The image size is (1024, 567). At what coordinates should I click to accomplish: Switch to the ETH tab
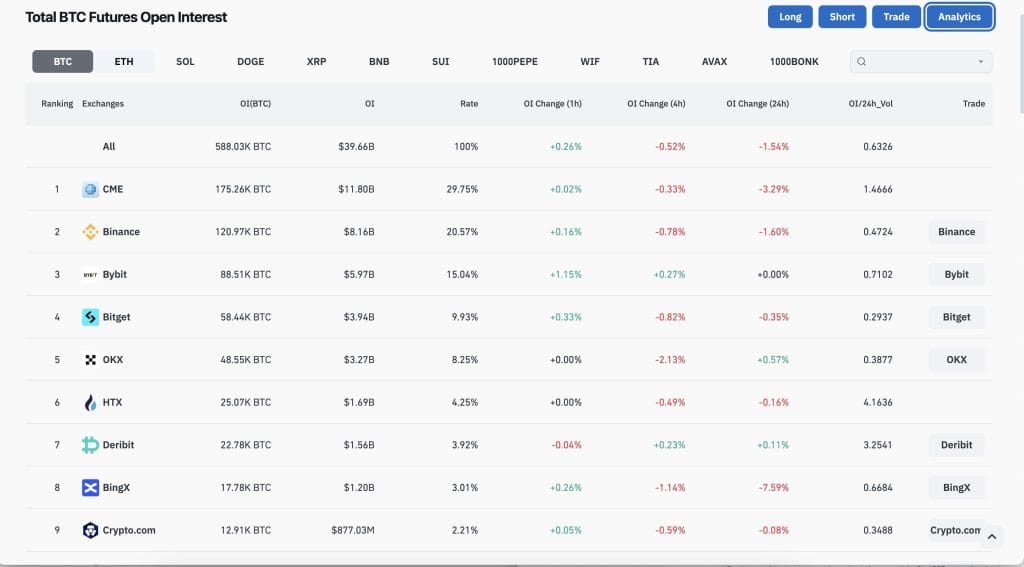(x=124, y=62)
